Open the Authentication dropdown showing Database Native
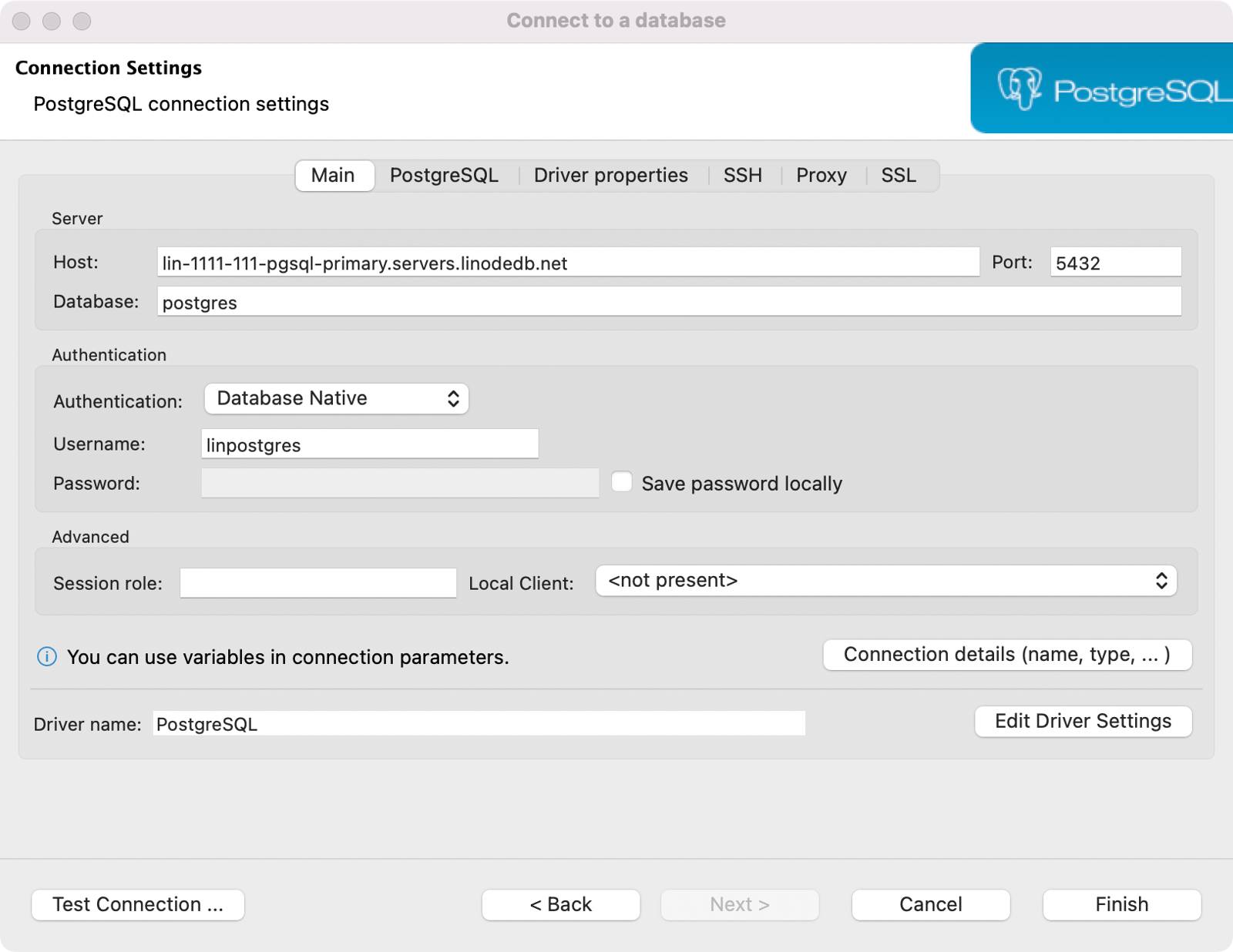 point(335,398)
